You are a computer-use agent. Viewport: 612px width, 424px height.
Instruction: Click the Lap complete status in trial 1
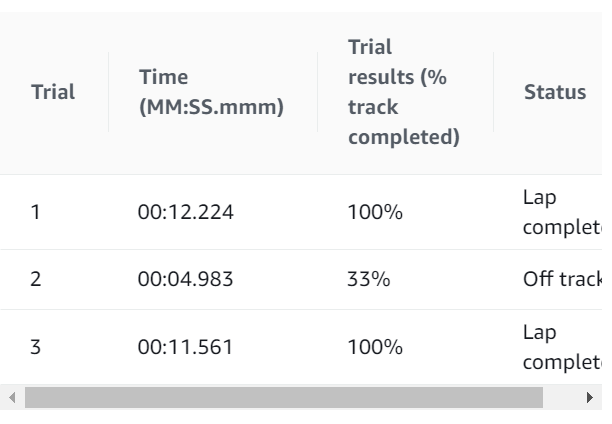click(560, 212)
